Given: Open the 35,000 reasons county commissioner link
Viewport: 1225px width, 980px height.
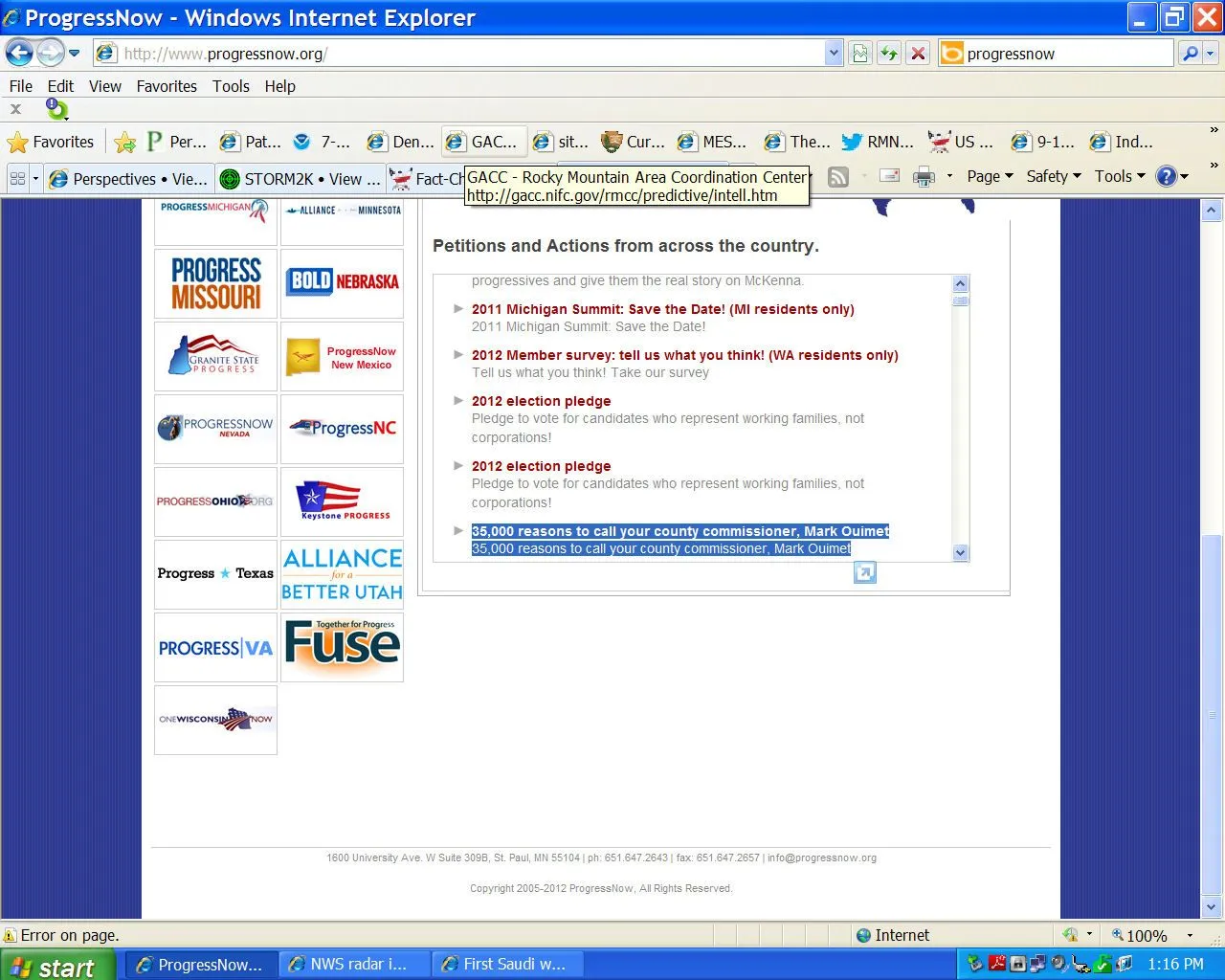Looking at the screenshot, I should (680, 531).
